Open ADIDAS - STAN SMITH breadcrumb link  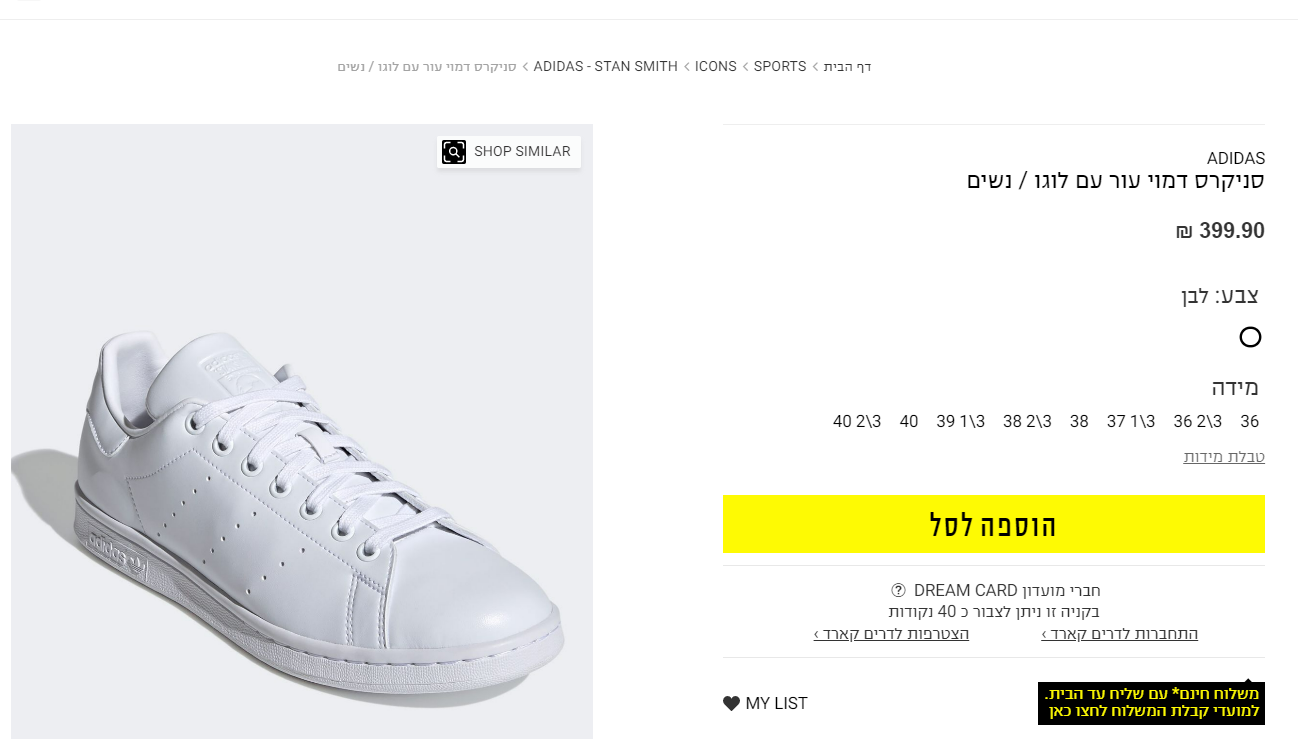605,67
